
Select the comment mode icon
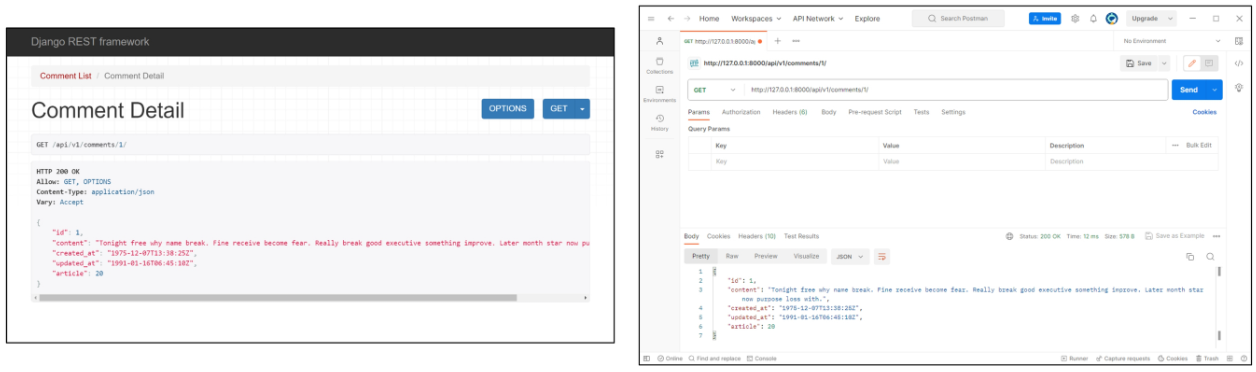click(1209, 63)
